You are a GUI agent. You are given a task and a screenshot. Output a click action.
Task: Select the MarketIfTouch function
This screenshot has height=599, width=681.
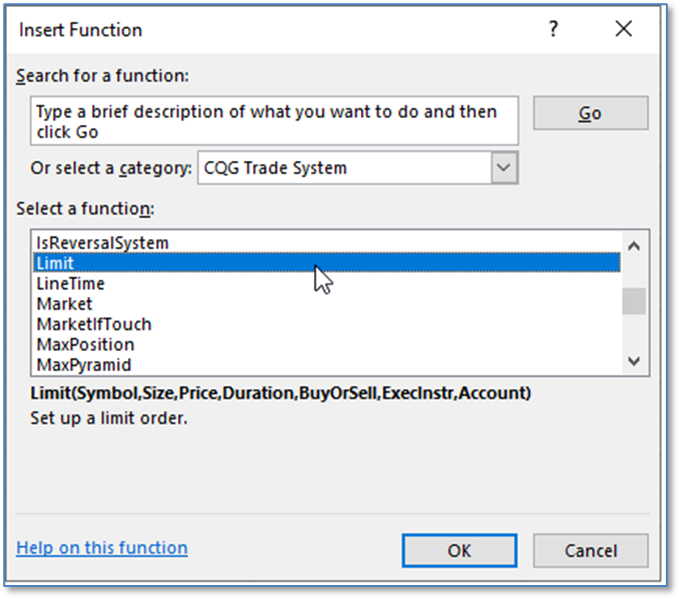point(94,324)
